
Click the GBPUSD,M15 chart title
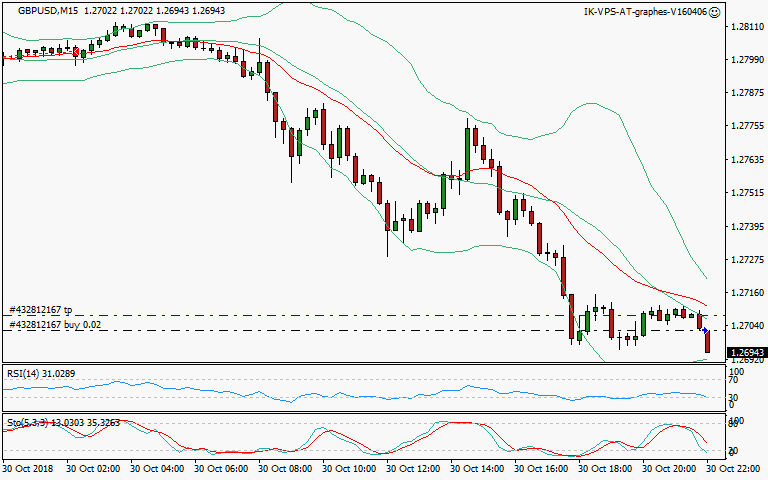coord(48,11)
